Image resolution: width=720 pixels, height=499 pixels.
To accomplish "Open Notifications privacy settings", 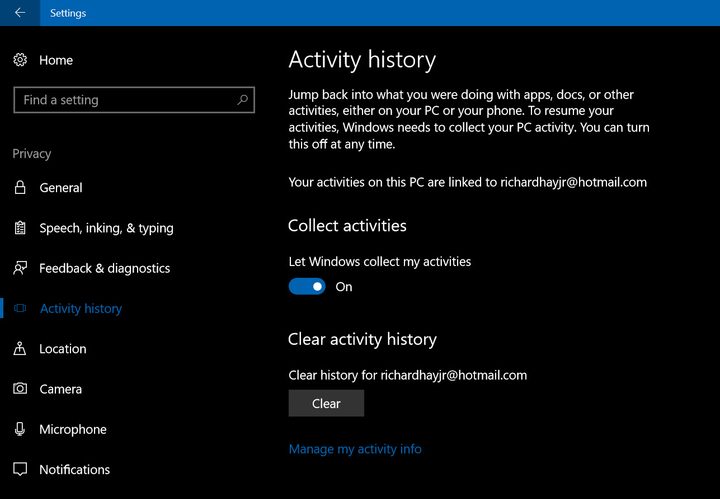I will click(x=75, y=470).
